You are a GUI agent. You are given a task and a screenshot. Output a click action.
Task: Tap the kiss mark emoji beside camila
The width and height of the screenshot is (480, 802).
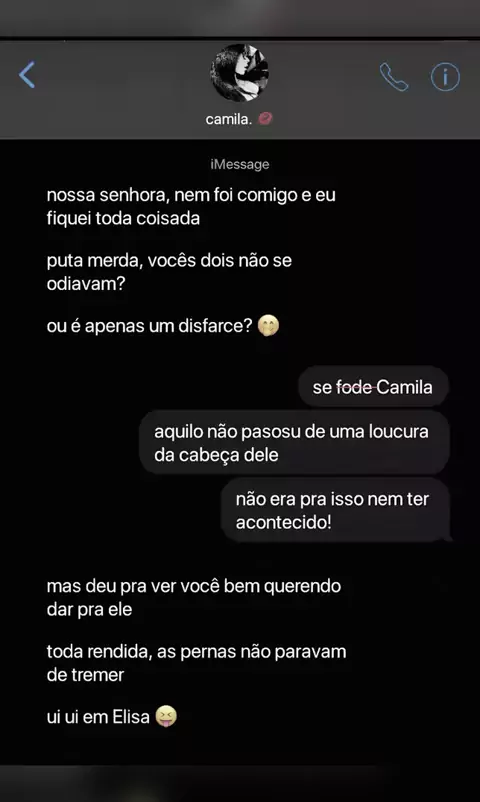point(265,119)
